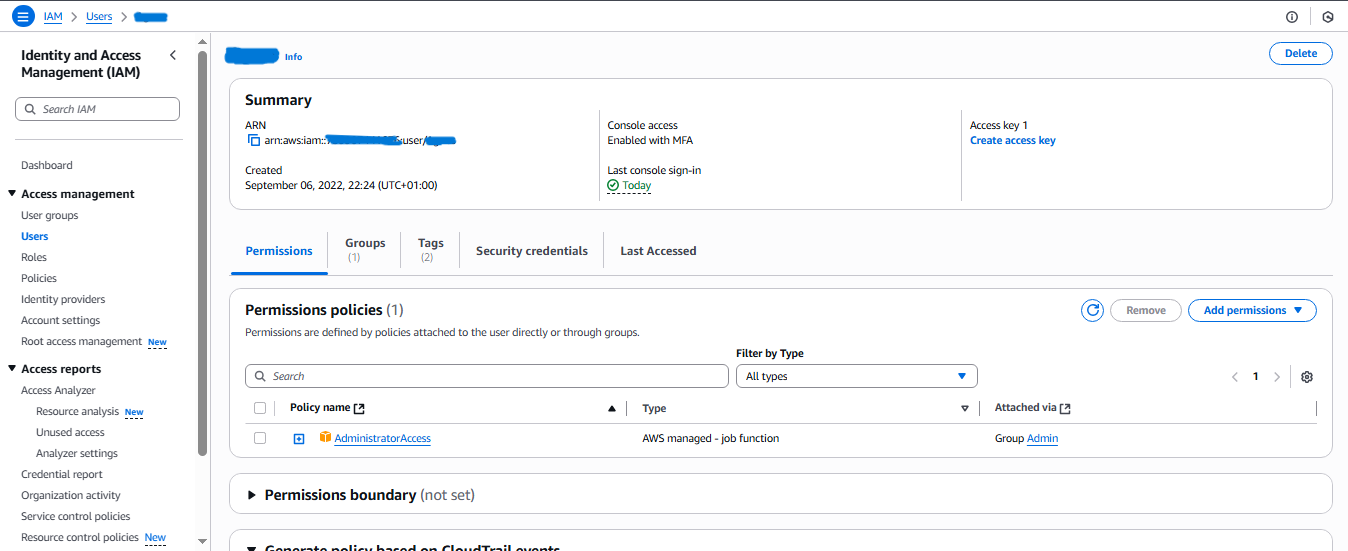This screenshot has width=1348, height=551.
Task: Click the 'AWS managed - job function' cell
Action: tap(710, 438)
